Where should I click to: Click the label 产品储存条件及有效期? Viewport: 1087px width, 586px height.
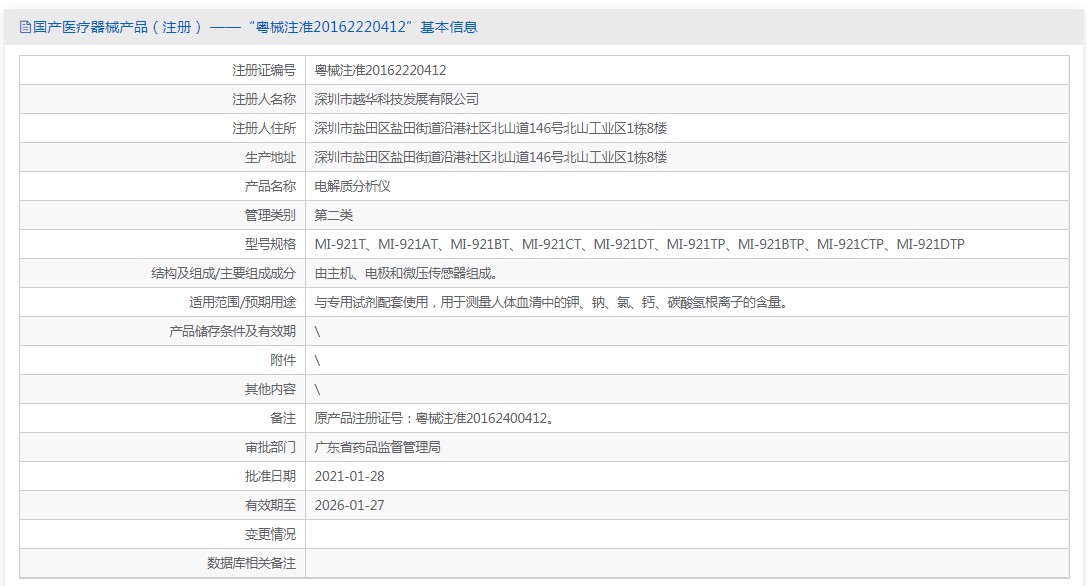pos(232,331)
